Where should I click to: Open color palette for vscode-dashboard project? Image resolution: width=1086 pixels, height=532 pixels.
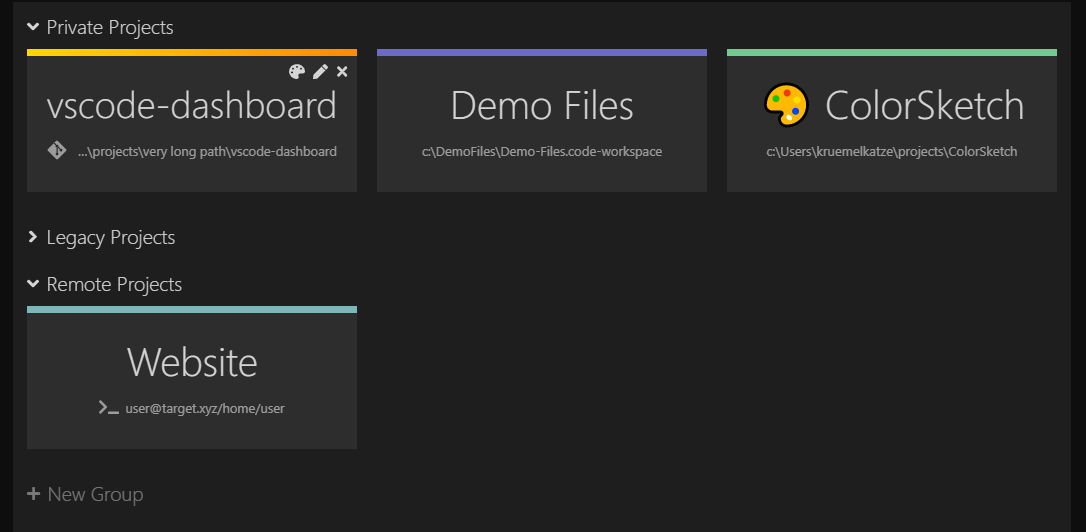click(296, 71)
